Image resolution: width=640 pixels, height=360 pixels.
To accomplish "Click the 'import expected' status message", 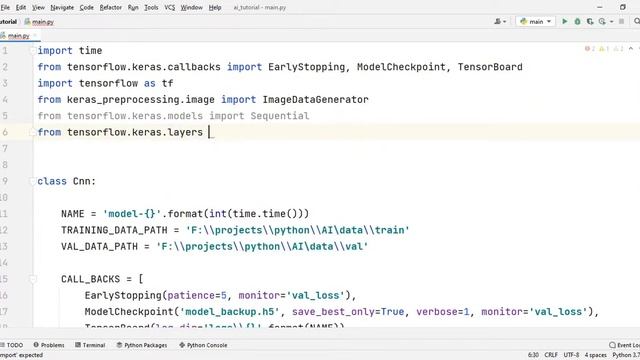I will click(x=22, y=355).
